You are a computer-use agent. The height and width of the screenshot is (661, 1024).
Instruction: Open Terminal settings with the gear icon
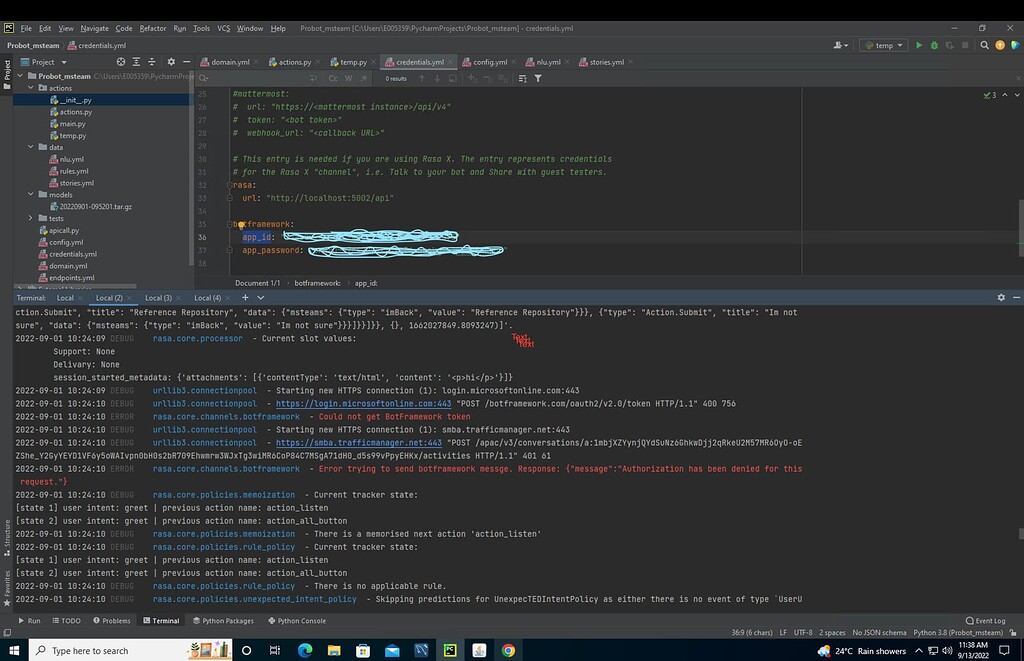(x=1001, y=297)
